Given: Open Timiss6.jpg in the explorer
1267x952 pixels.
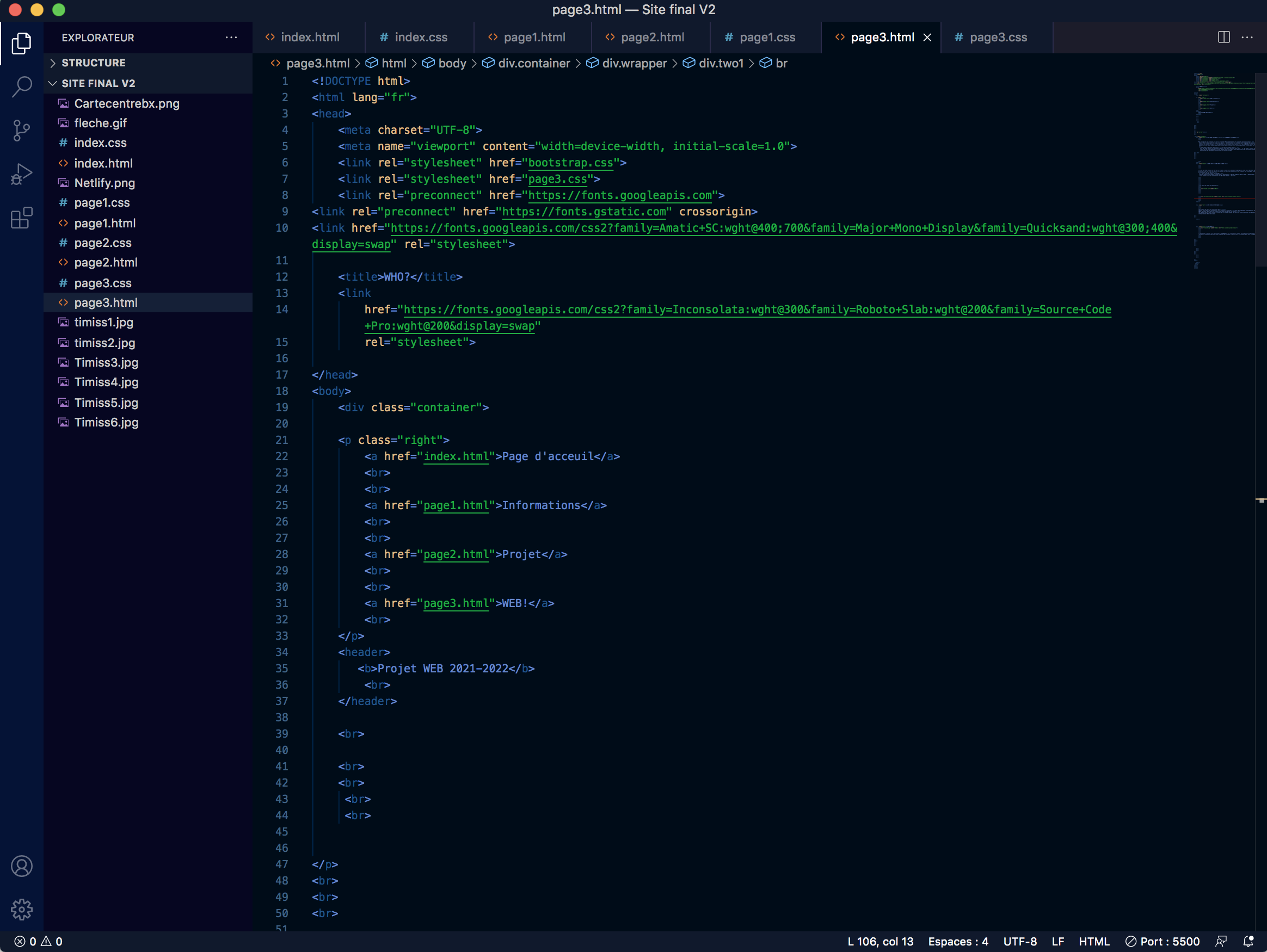Looking at the screenshot, I should (148, 422).
